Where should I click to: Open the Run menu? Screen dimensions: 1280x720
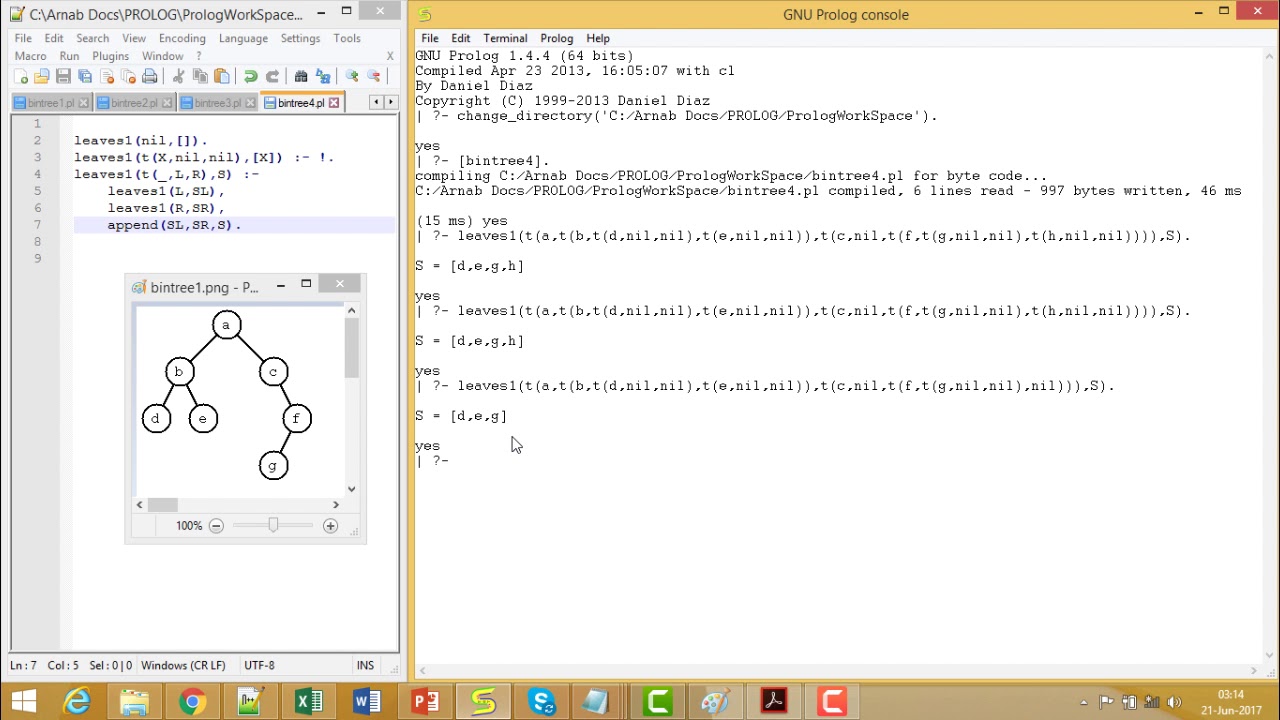click(69, 56)
